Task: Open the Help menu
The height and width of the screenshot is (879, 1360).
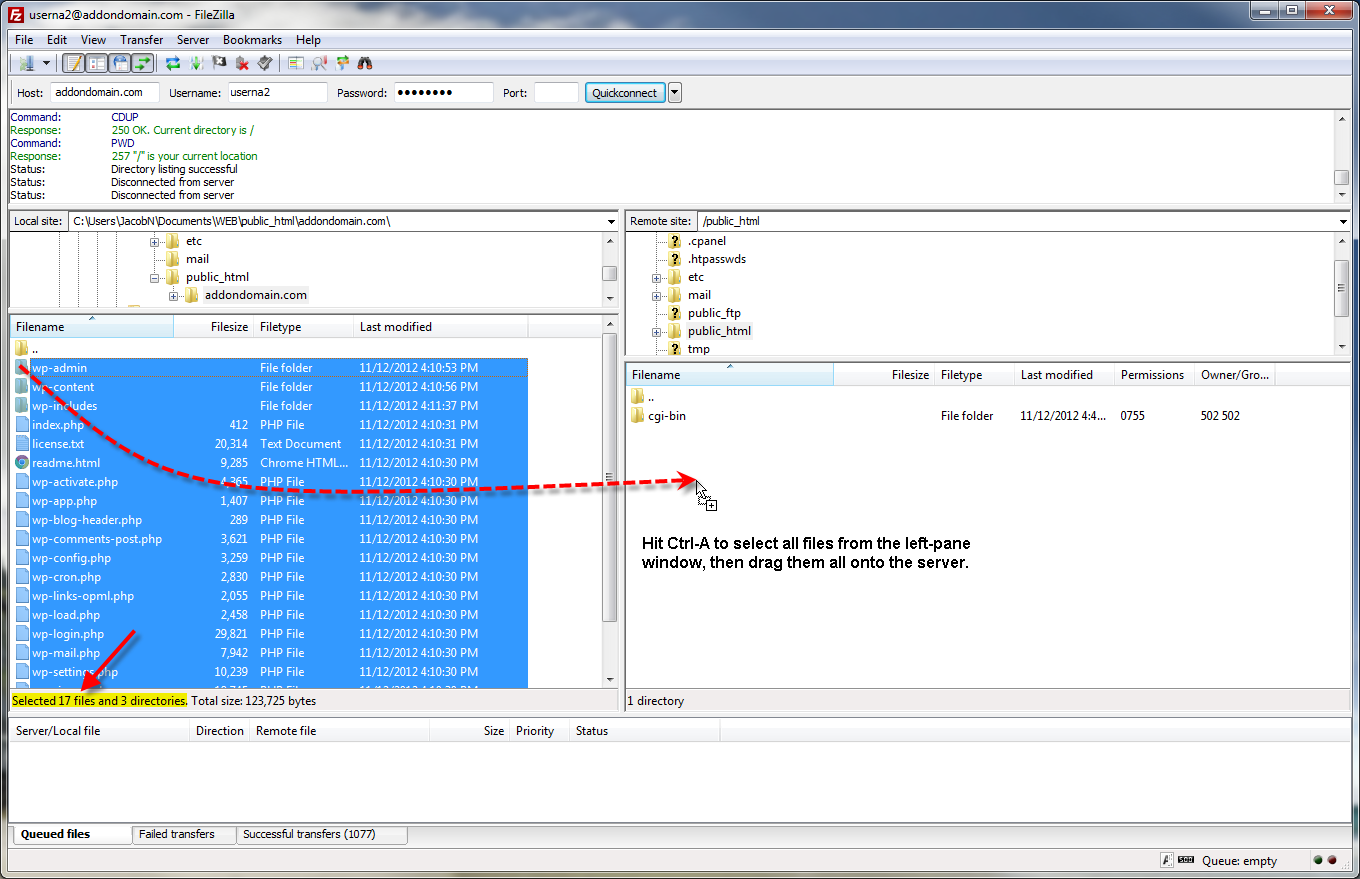Action: click(309, 40)
